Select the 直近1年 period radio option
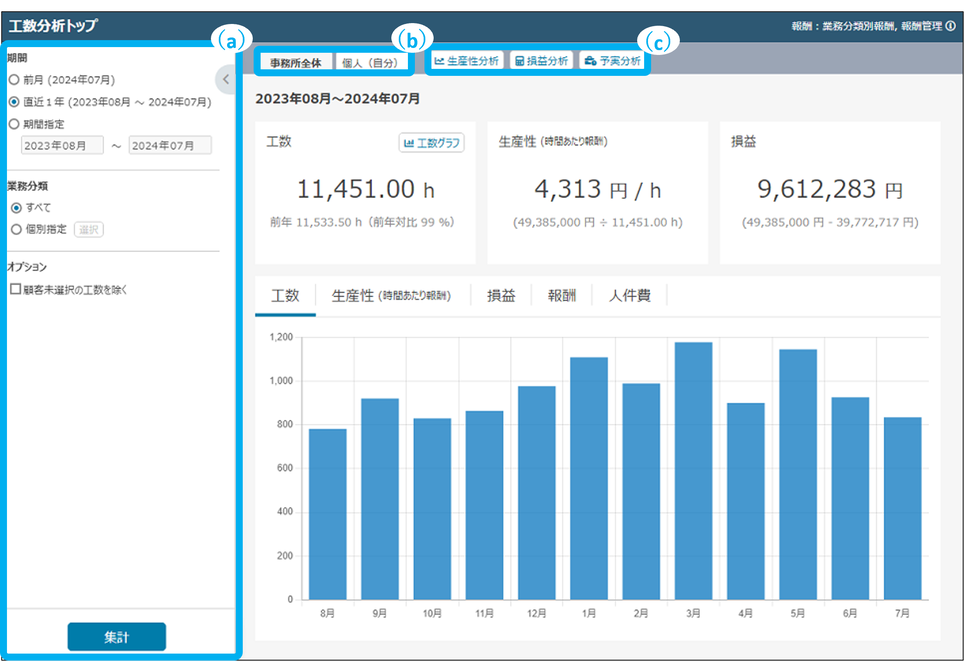This screenshot has width=964, height=661. pos(14,101)
